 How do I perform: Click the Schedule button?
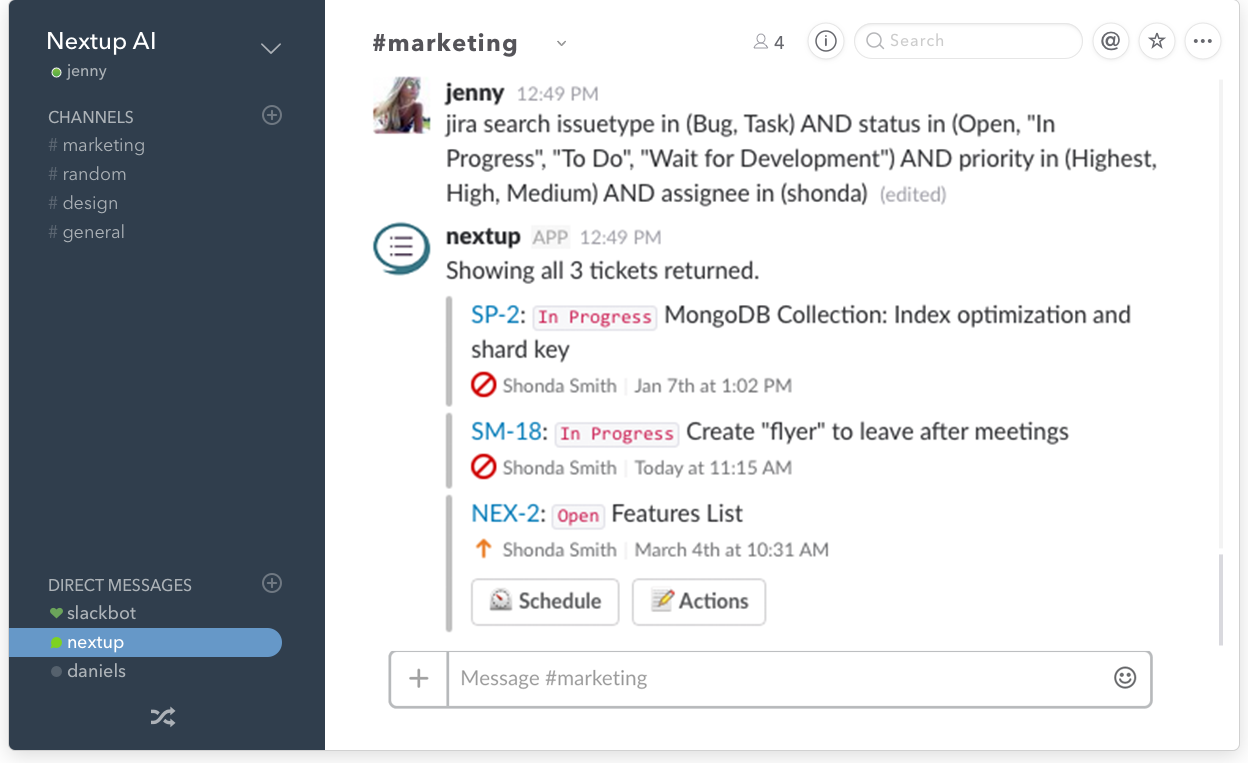pos(545,601)
